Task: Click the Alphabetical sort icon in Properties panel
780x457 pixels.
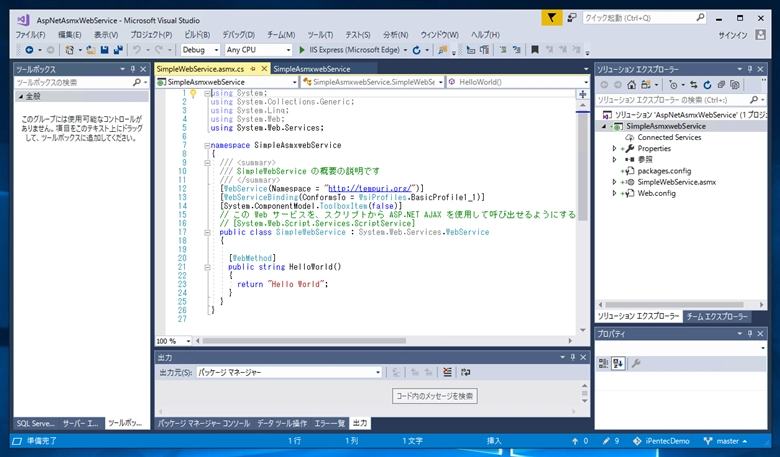Action: pyautogui.click(x=618, y=364)
